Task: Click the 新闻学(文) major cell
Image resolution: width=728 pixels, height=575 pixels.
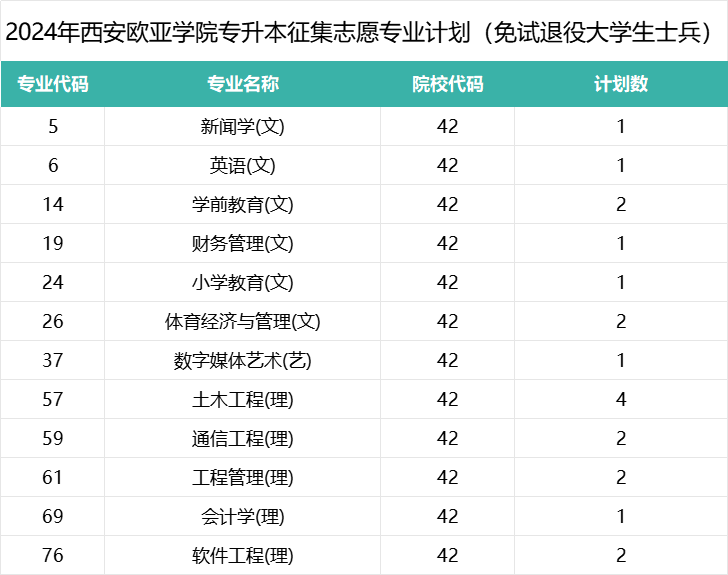Action: tap(243, 126)
